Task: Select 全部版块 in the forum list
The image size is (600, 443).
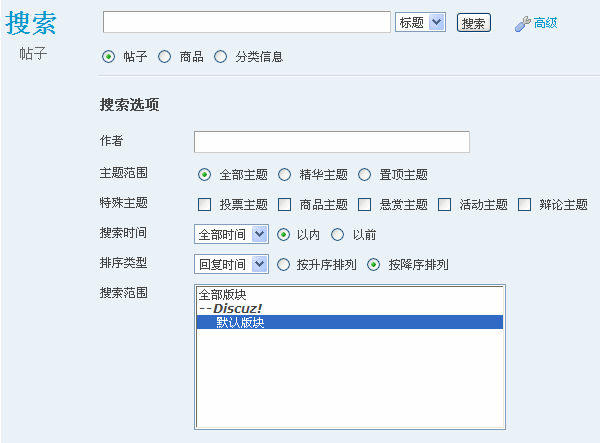Action: (x=350, y=295)
